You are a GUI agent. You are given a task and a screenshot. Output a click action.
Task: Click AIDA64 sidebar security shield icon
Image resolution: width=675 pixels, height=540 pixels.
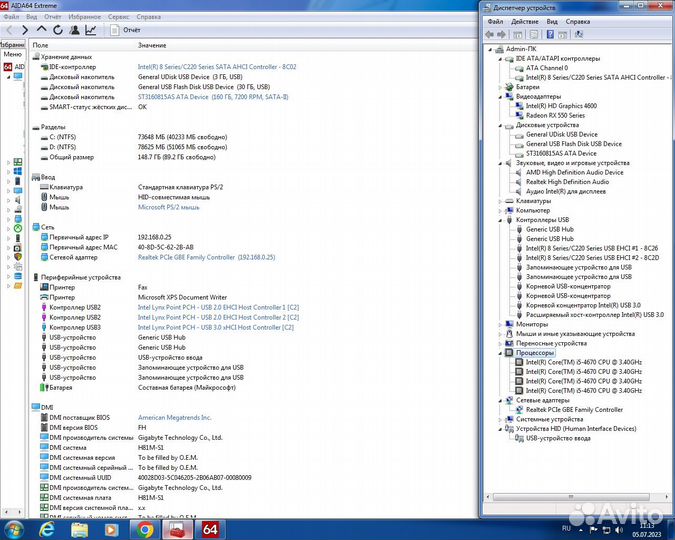tap(18, 257)
